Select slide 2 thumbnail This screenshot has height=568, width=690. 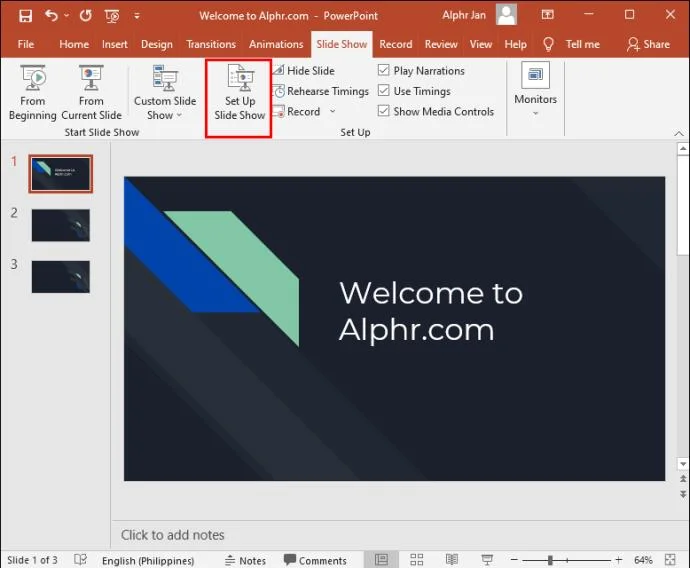point(61,225)
